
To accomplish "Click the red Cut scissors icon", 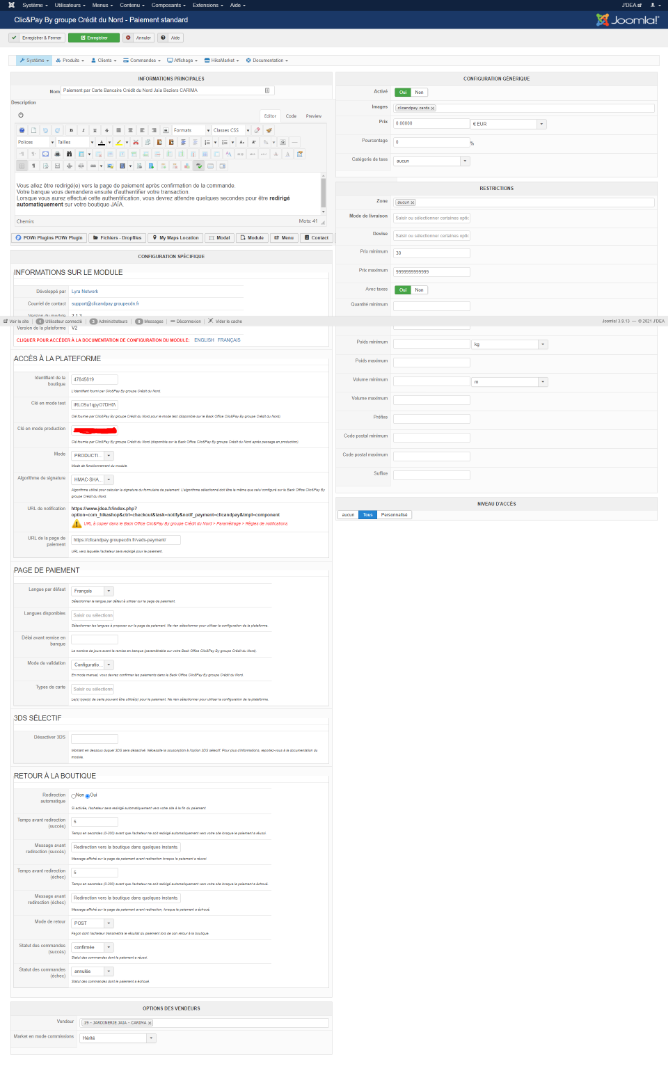I will click(136, 142).
